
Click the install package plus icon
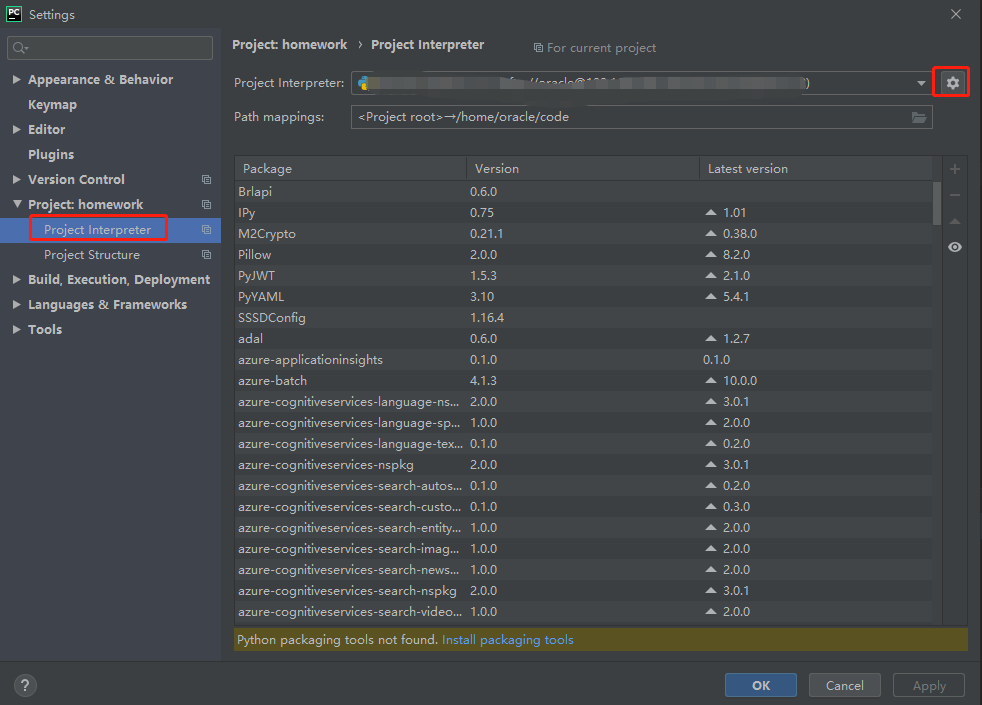954,169
